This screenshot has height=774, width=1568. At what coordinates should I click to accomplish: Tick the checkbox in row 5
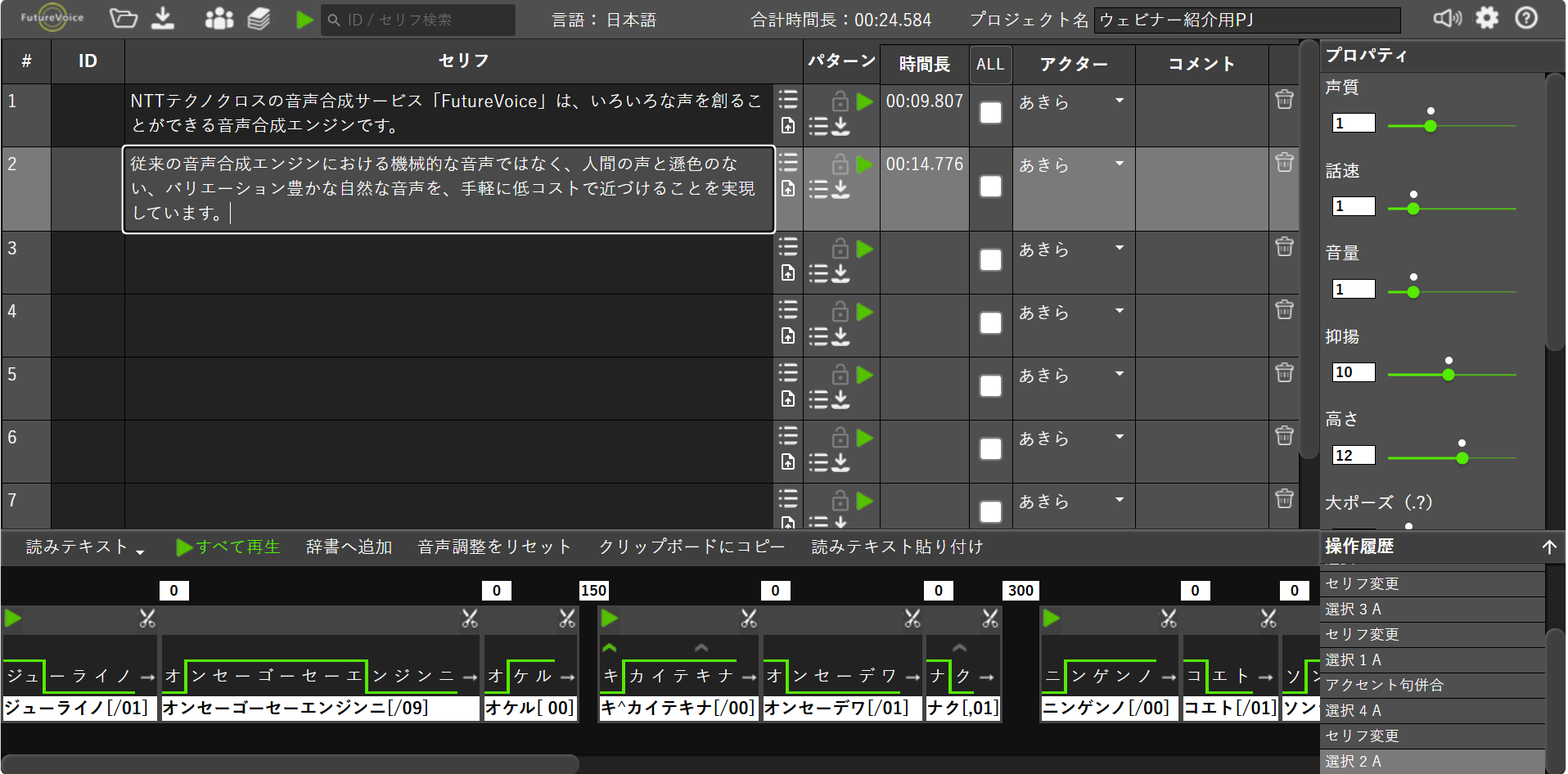pos(991,386)
